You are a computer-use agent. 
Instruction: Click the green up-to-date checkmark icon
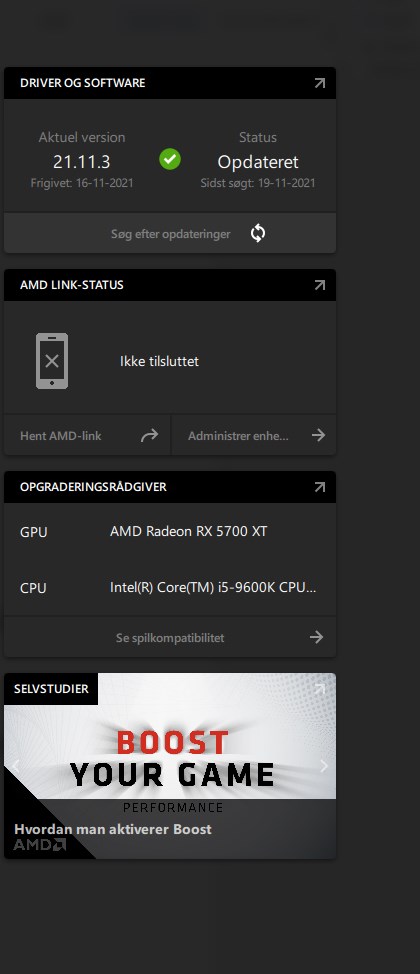click(170, 159)
